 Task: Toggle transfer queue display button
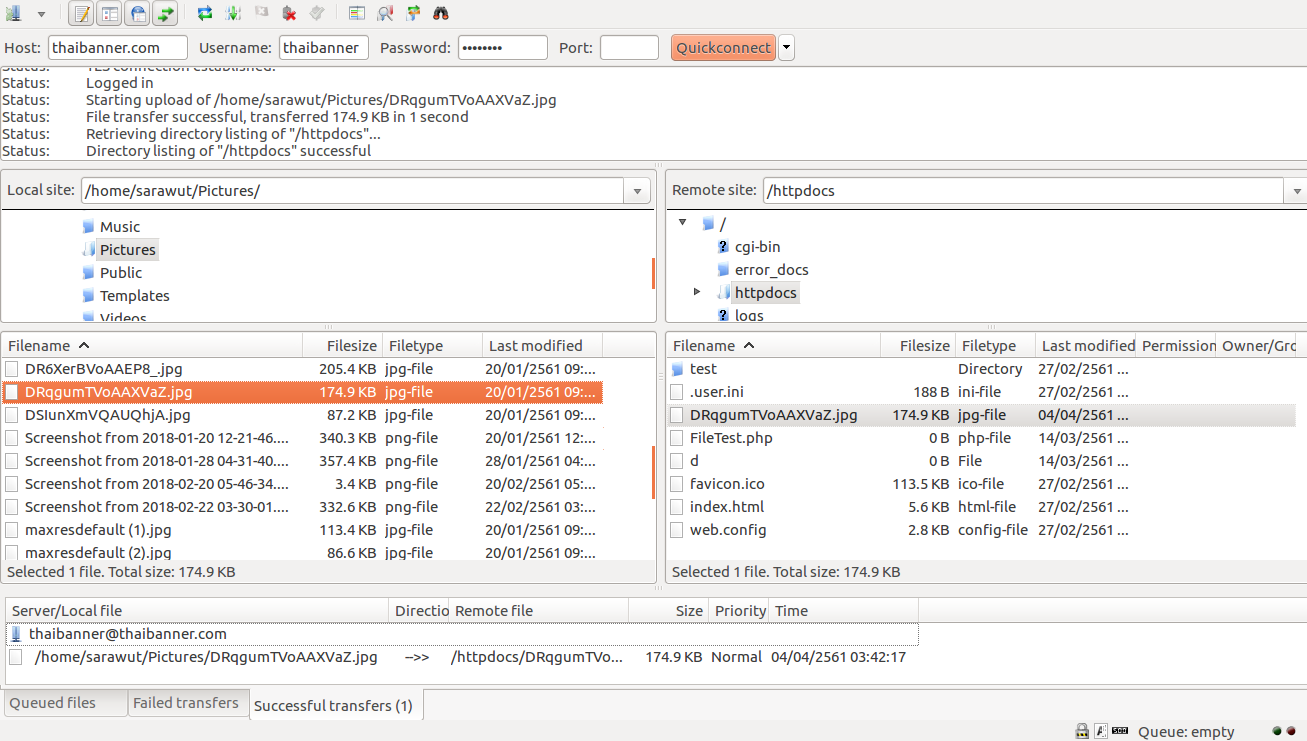tap(165, 13)
